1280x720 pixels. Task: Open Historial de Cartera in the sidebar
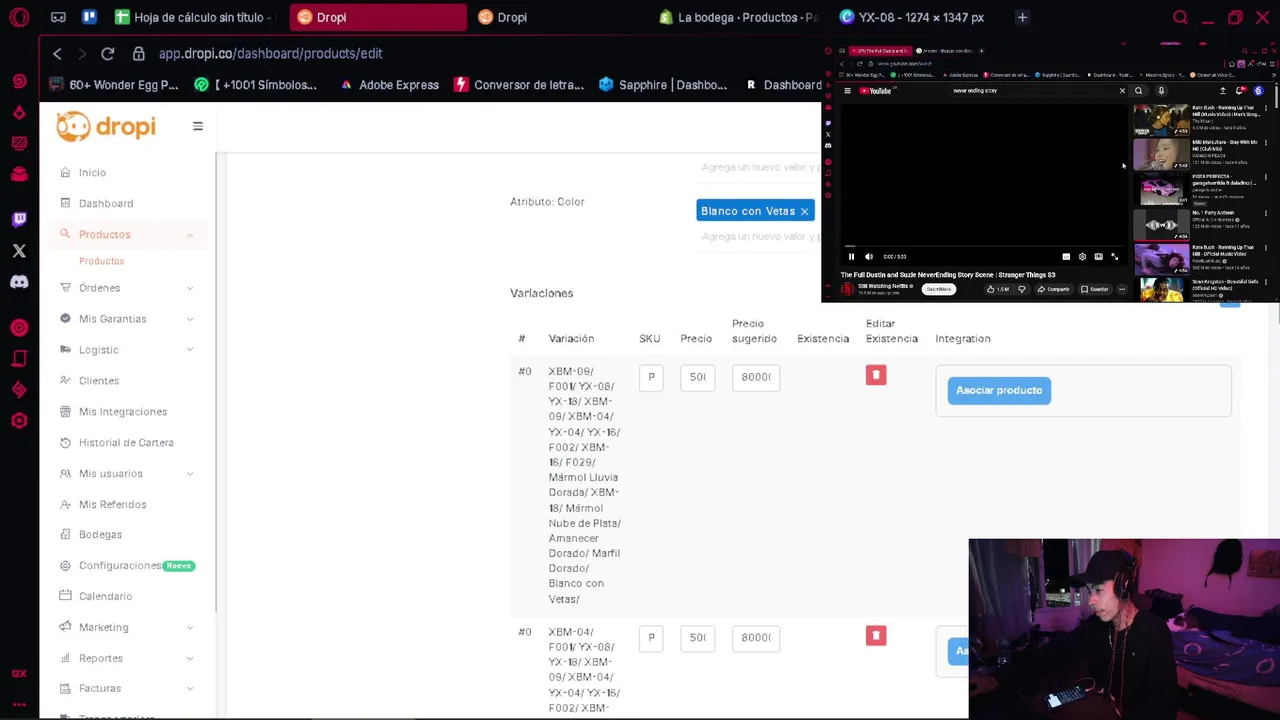coord(126,443)
